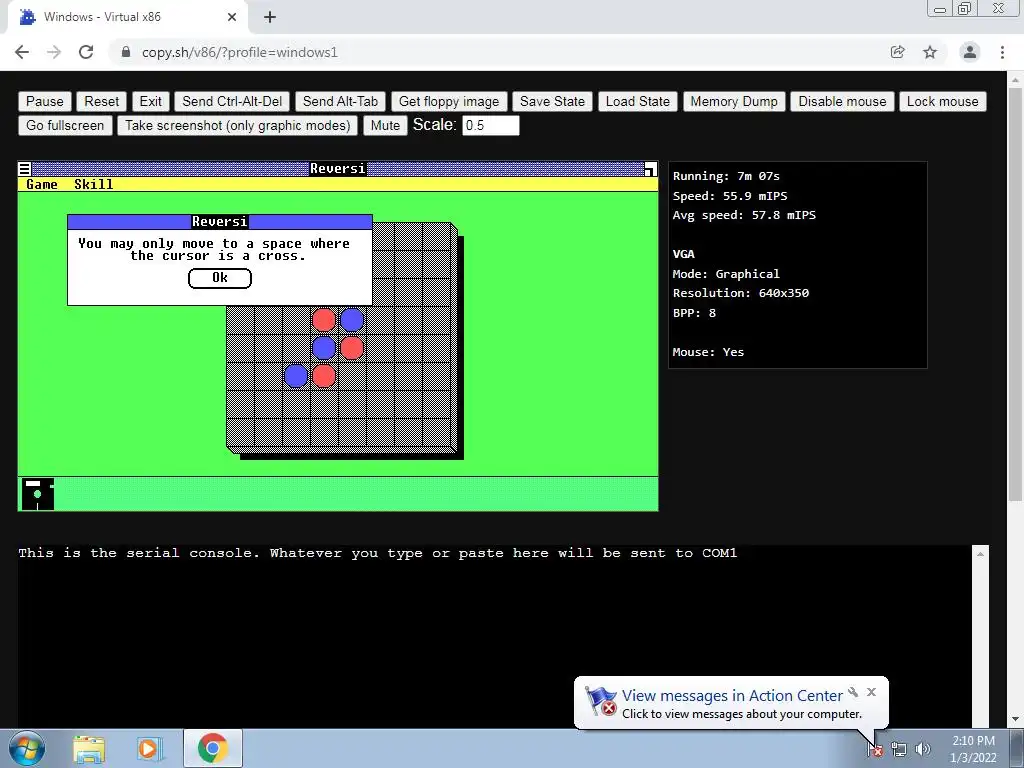Open the Chrome three-dot menu

[x=1002, y=52]
